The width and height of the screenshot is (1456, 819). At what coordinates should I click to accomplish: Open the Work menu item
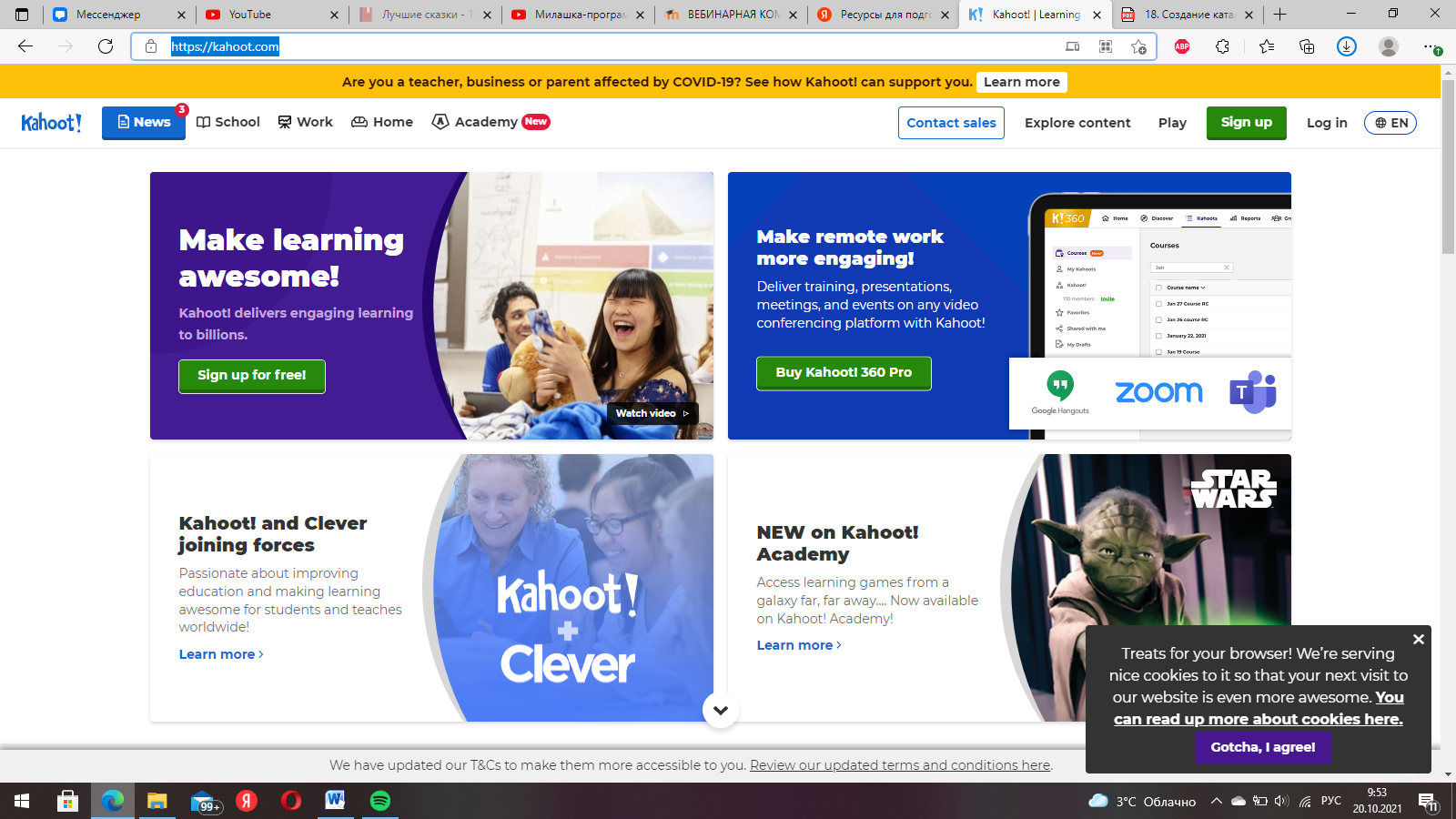[306, 122]
